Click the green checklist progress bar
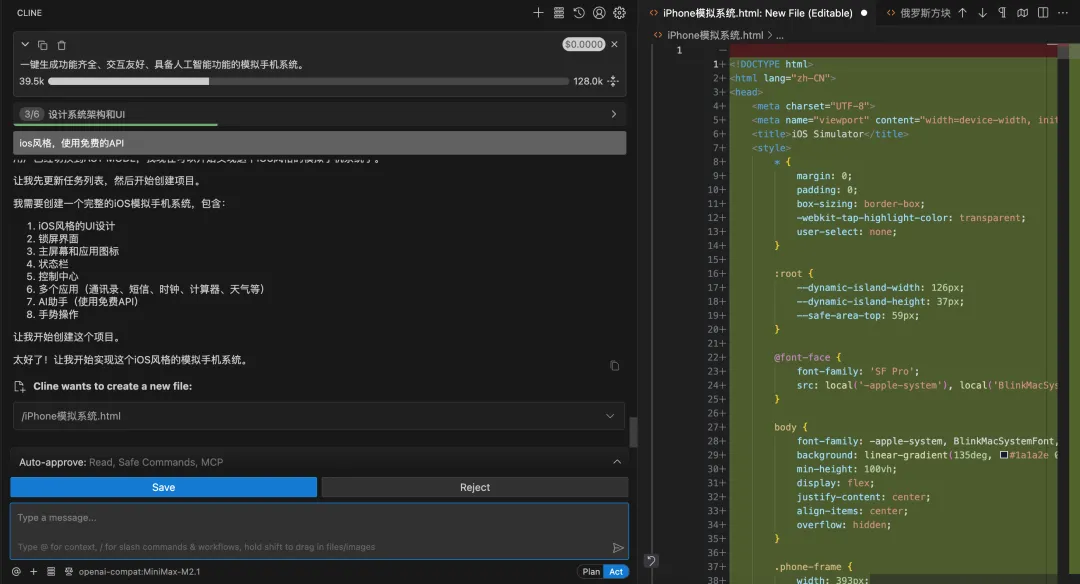 click(x=115, y=125)
